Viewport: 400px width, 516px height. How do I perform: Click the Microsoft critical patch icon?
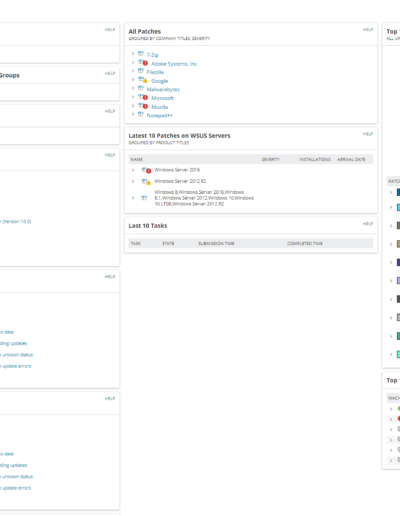click(x=143, y=97)
